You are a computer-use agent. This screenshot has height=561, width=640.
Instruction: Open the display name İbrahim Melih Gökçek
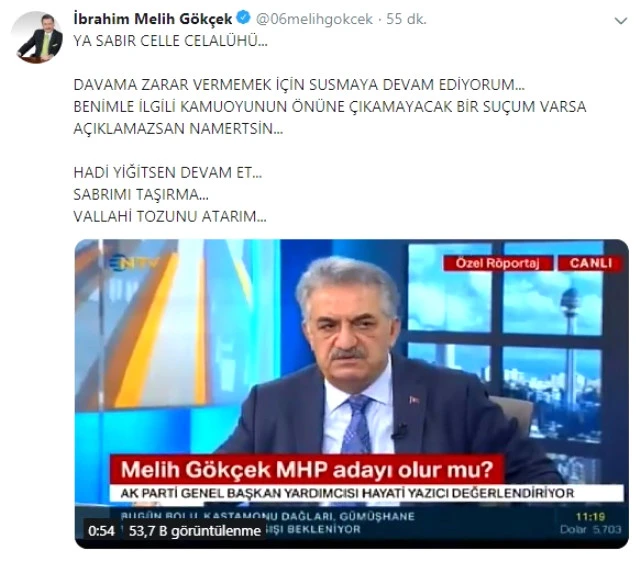coord(153,18)
